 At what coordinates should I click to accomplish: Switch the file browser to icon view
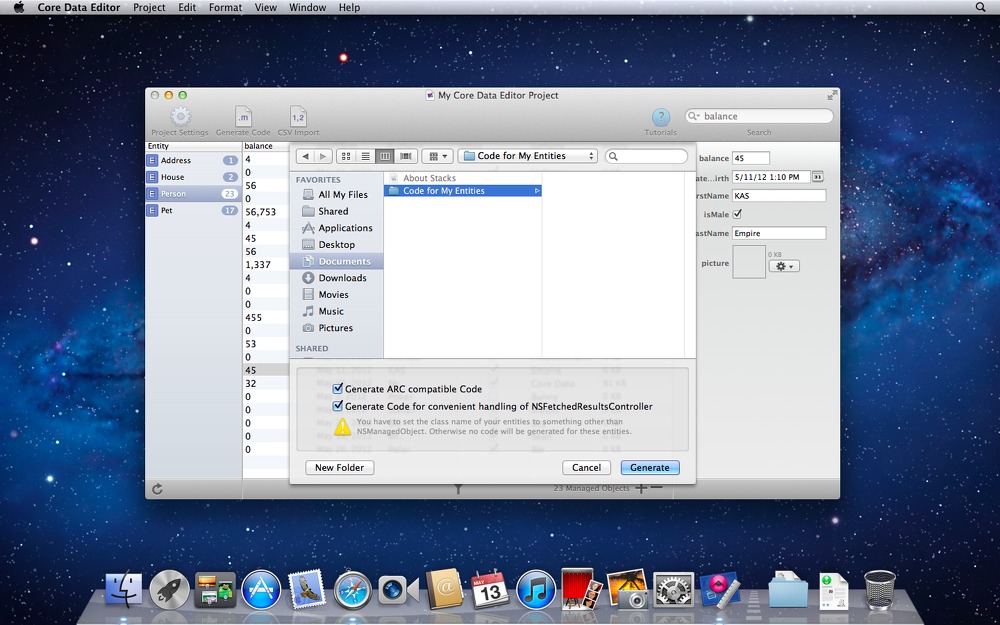(x=346, y=156)
